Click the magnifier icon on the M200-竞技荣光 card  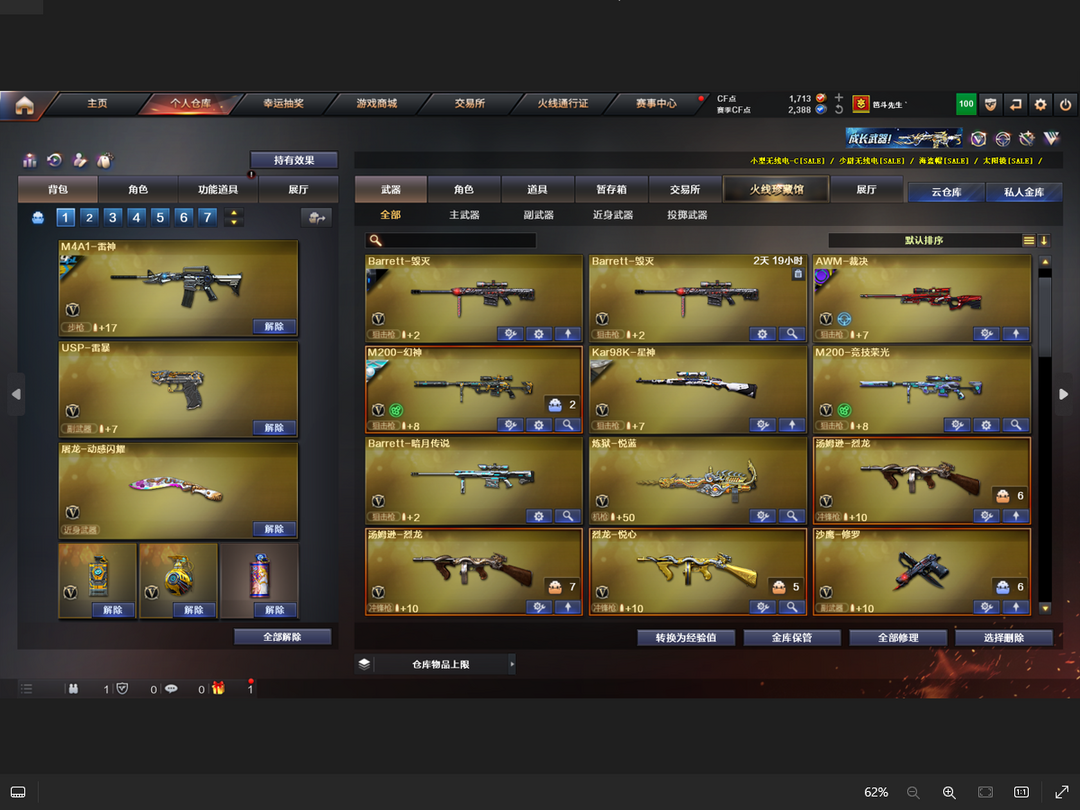[1016, 425]
